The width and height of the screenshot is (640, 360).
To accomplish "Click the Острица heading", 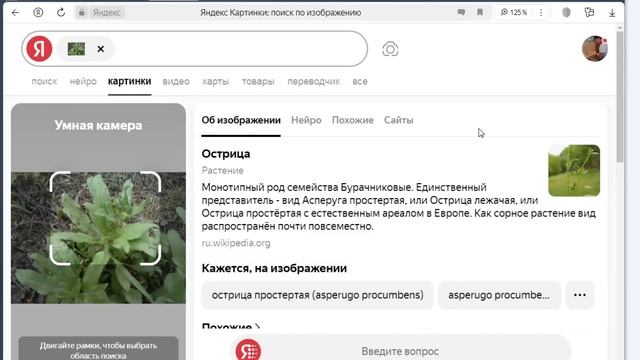I will click(226, 154).
